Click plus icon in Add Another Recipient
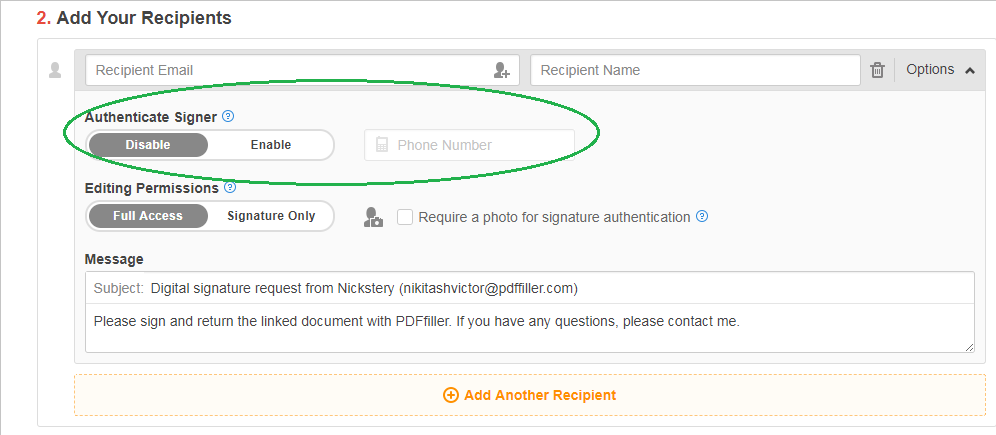This screenshot has width=996, height=435. [450, 395]
